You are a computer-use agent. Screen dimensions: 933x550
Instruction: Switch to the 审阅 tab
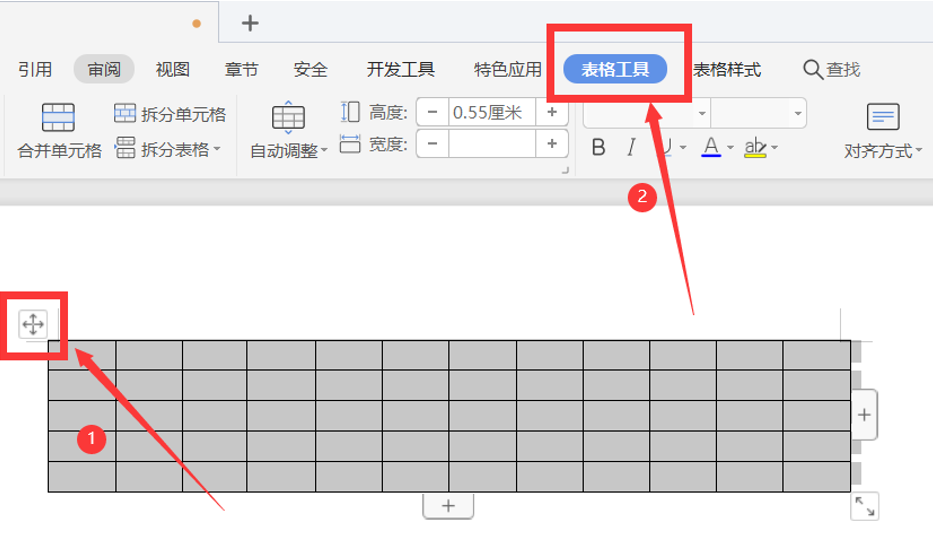click(x=104, y=70)
